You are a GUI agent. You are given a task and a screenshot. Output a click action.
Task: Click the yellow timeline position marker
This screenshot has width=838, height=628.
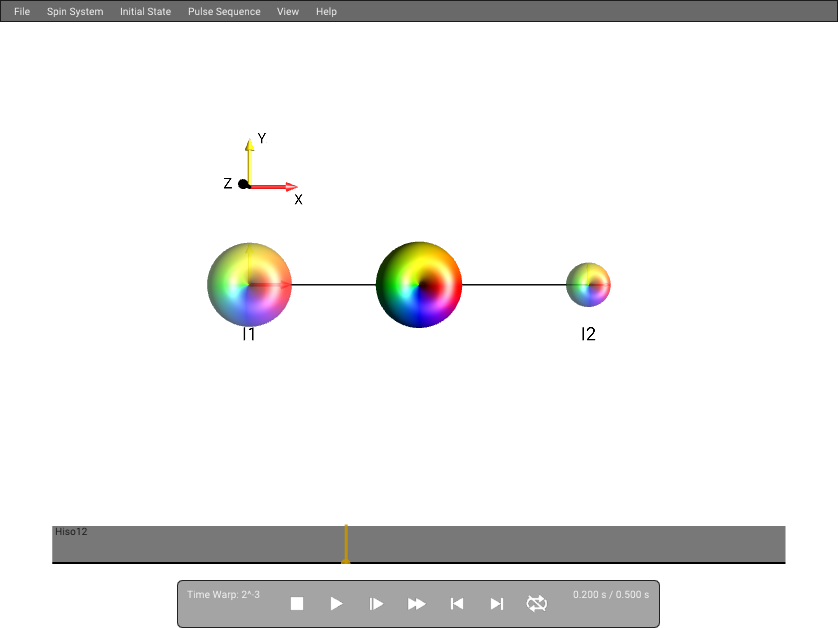[346, 544]
